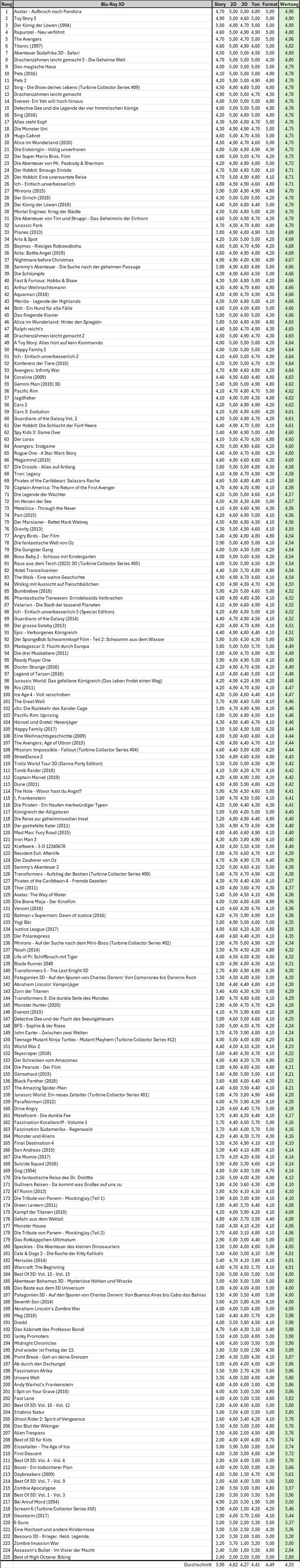Click on Rapunzel - Neu verföhnt
Viewport: 300px width, 1568px height.
40,32
